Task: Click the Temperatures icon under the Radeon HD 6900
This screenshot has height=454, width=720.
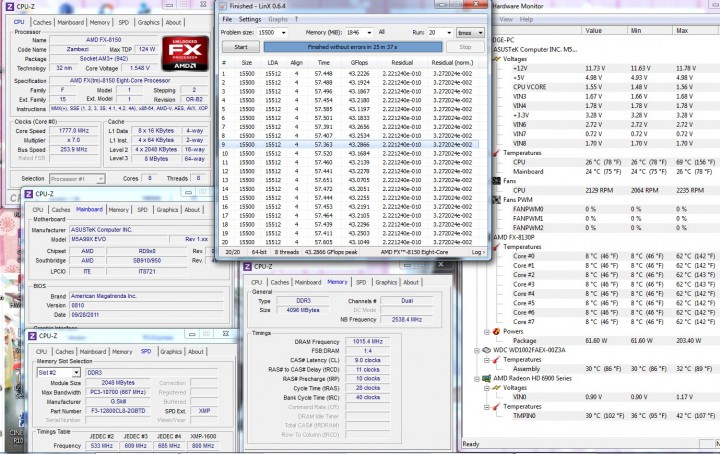Action: [x=496, y=407]
